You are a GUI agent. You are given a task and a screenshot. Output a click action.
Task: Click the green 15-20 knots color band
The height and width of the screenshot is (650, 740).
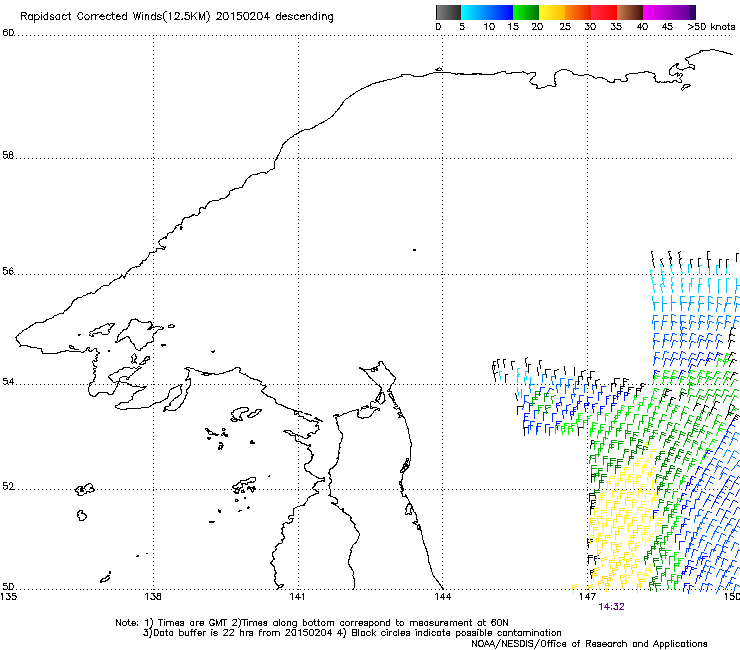[526, 12]
